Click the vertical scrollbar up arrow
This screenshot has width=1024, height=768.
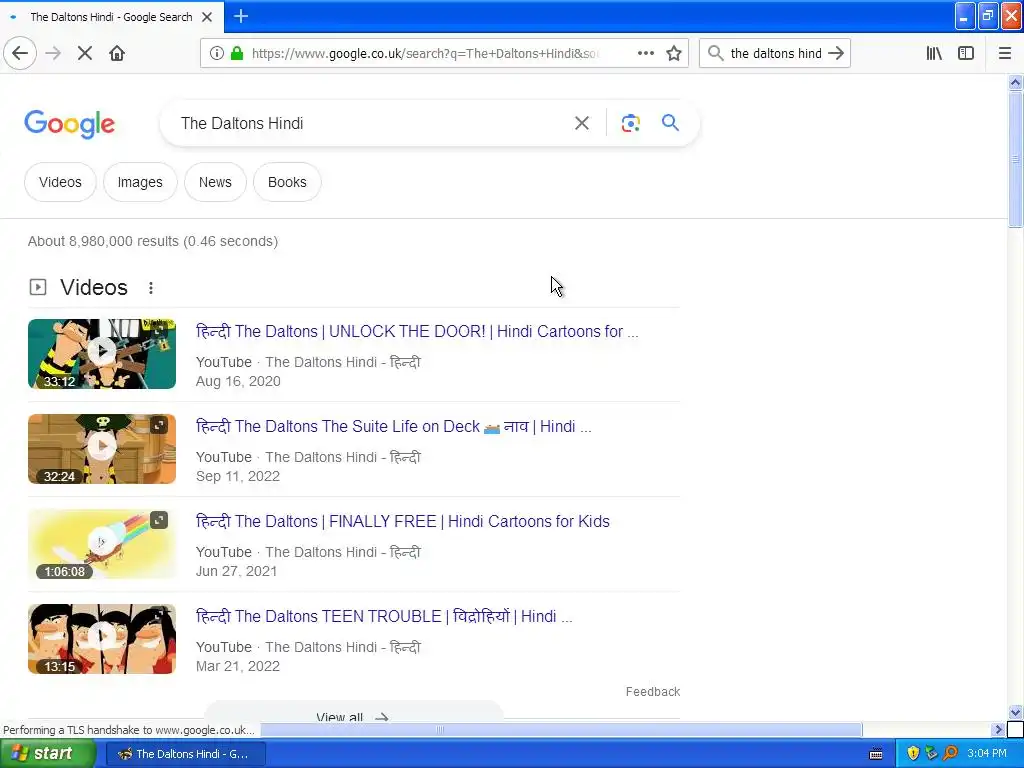(1016, 82)
